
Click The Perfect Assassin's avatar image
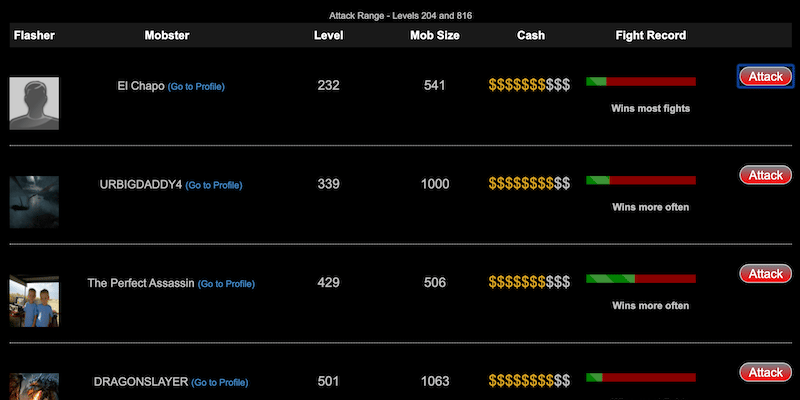tap(34, 301)
